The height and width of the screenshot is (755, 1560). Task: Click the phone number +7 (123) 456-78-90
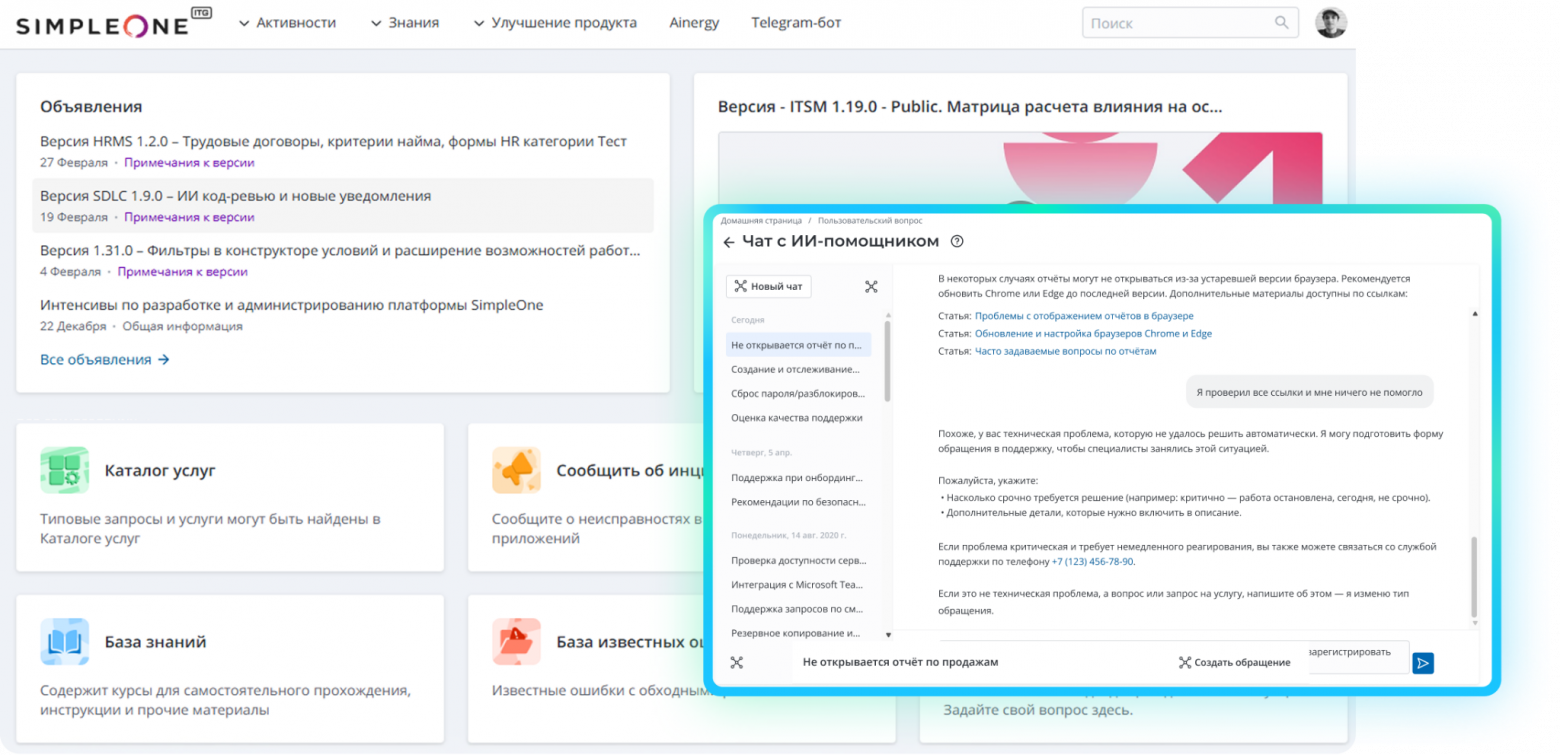click(1093, 561)
